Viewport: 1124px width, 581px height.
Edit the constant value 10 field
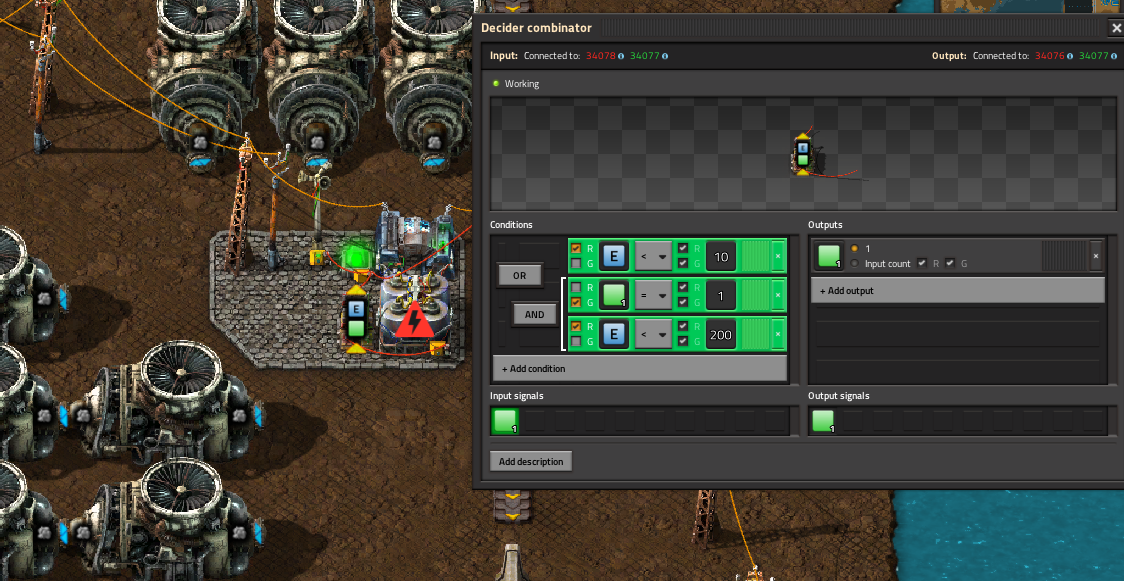(x=721, y=256)
